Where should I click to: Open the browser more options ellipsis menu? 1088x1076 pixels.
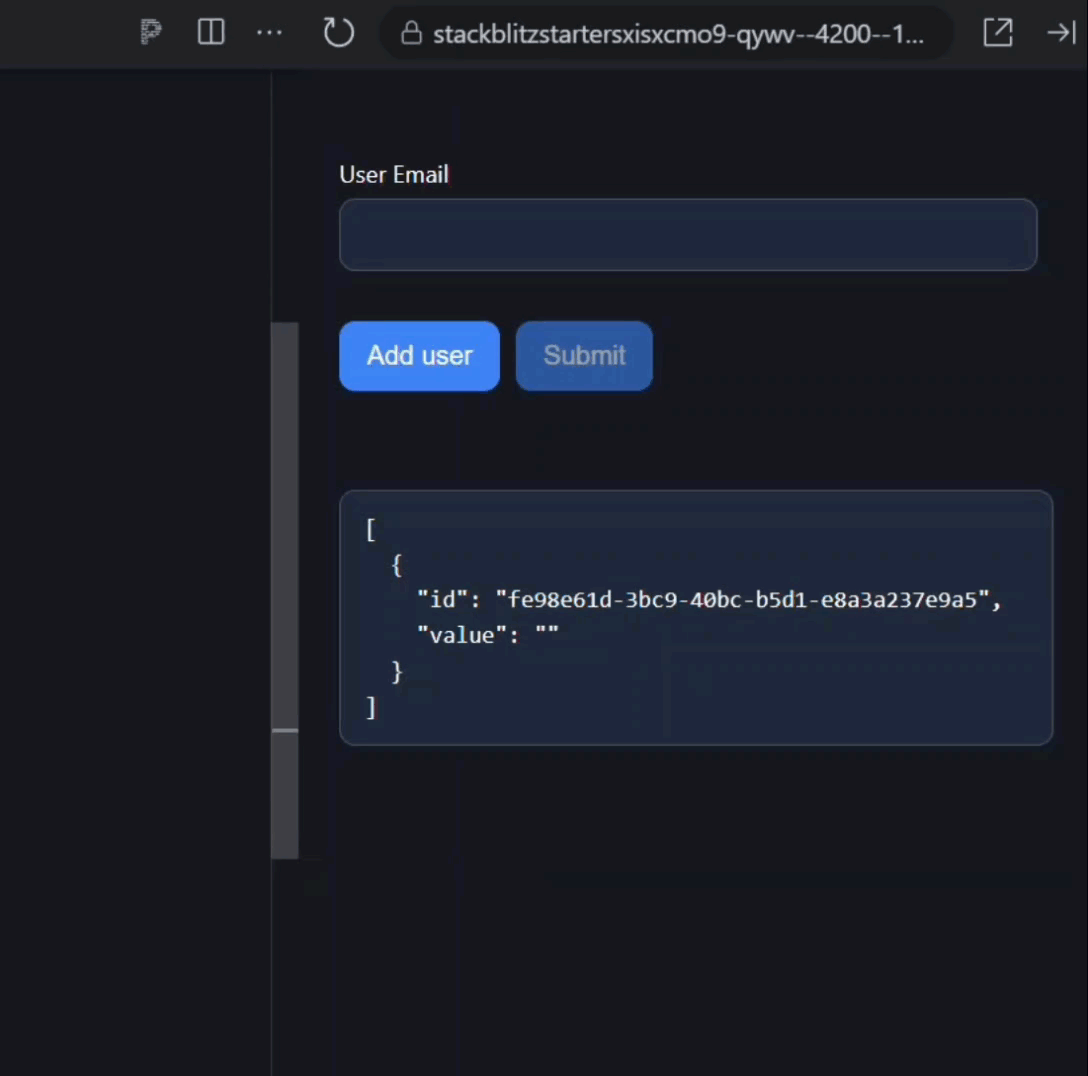(x=269, y=32)
